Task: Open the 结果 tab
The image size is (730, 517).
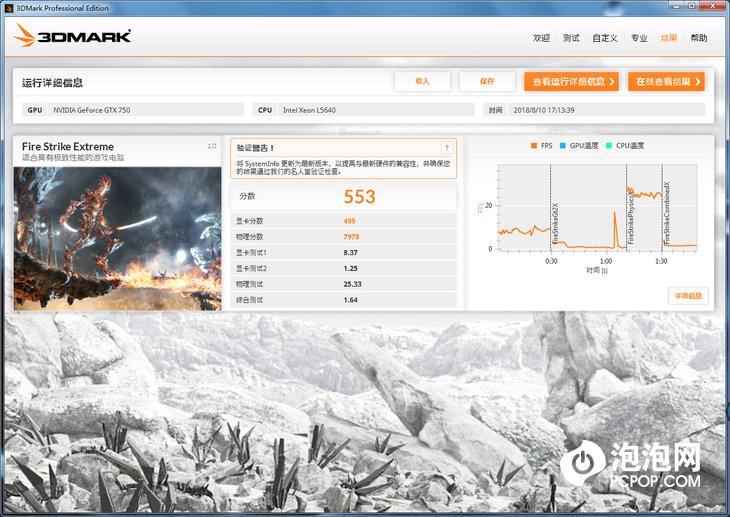Action: pyautogui.click(x=669, y=38)
